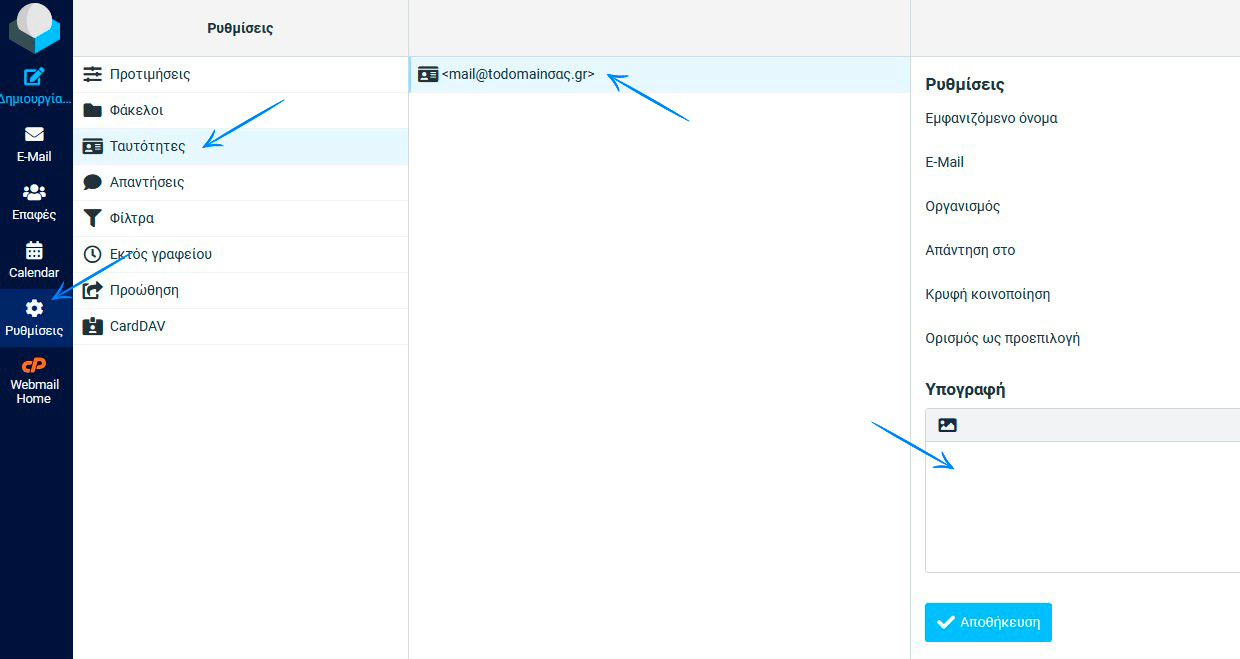This screenshot has height=659, width=1240.
Task: Open Προτιμήσεις preferences section
Action: pyautogui.click(x=149, y=74)
